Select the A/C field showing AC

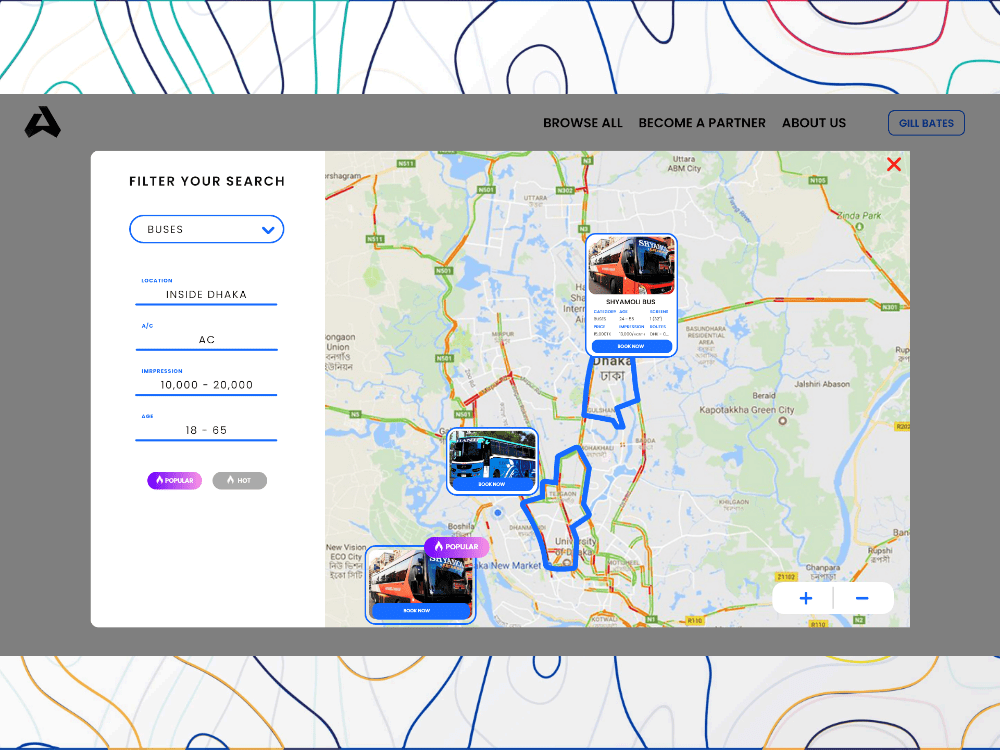206,339
